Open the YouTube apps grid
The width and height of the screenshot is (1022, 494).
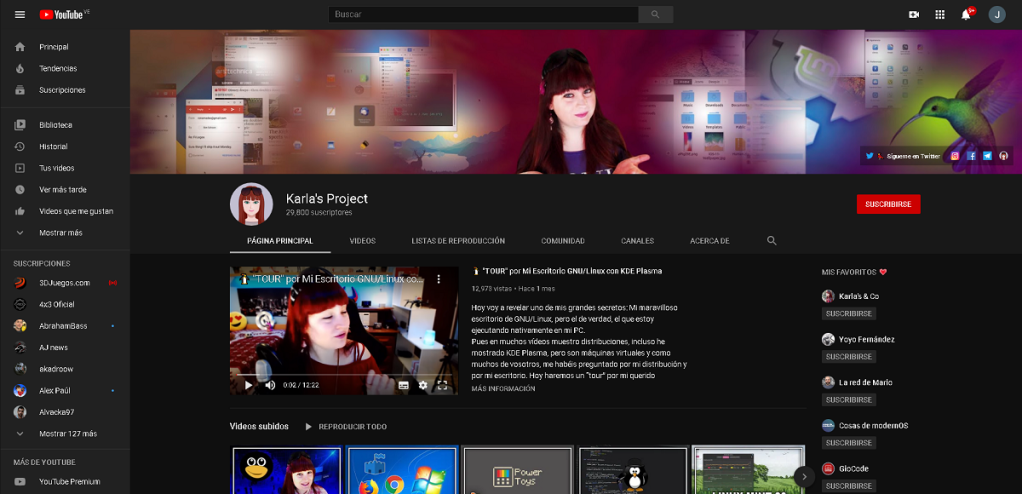click(x=940, y=14)
